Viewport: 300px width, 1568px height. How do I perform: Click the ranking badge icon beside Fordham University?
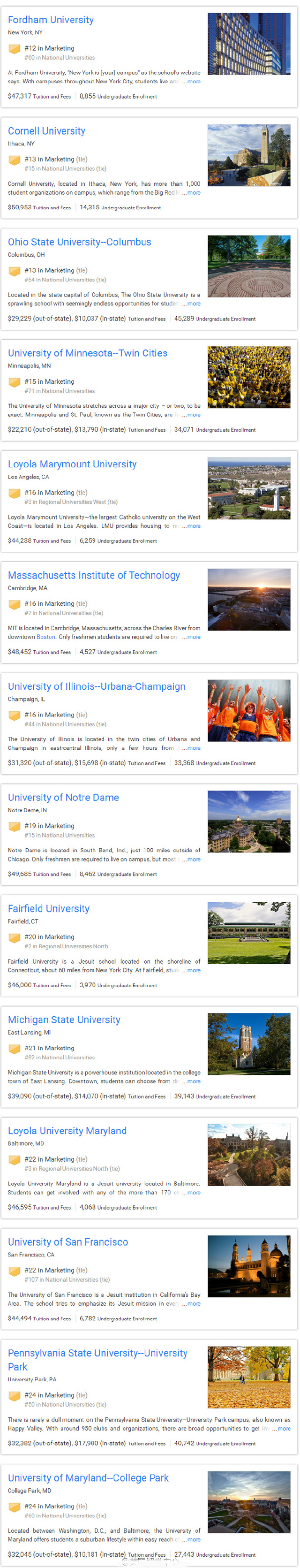pyautogui.click(x=14, y=49)
